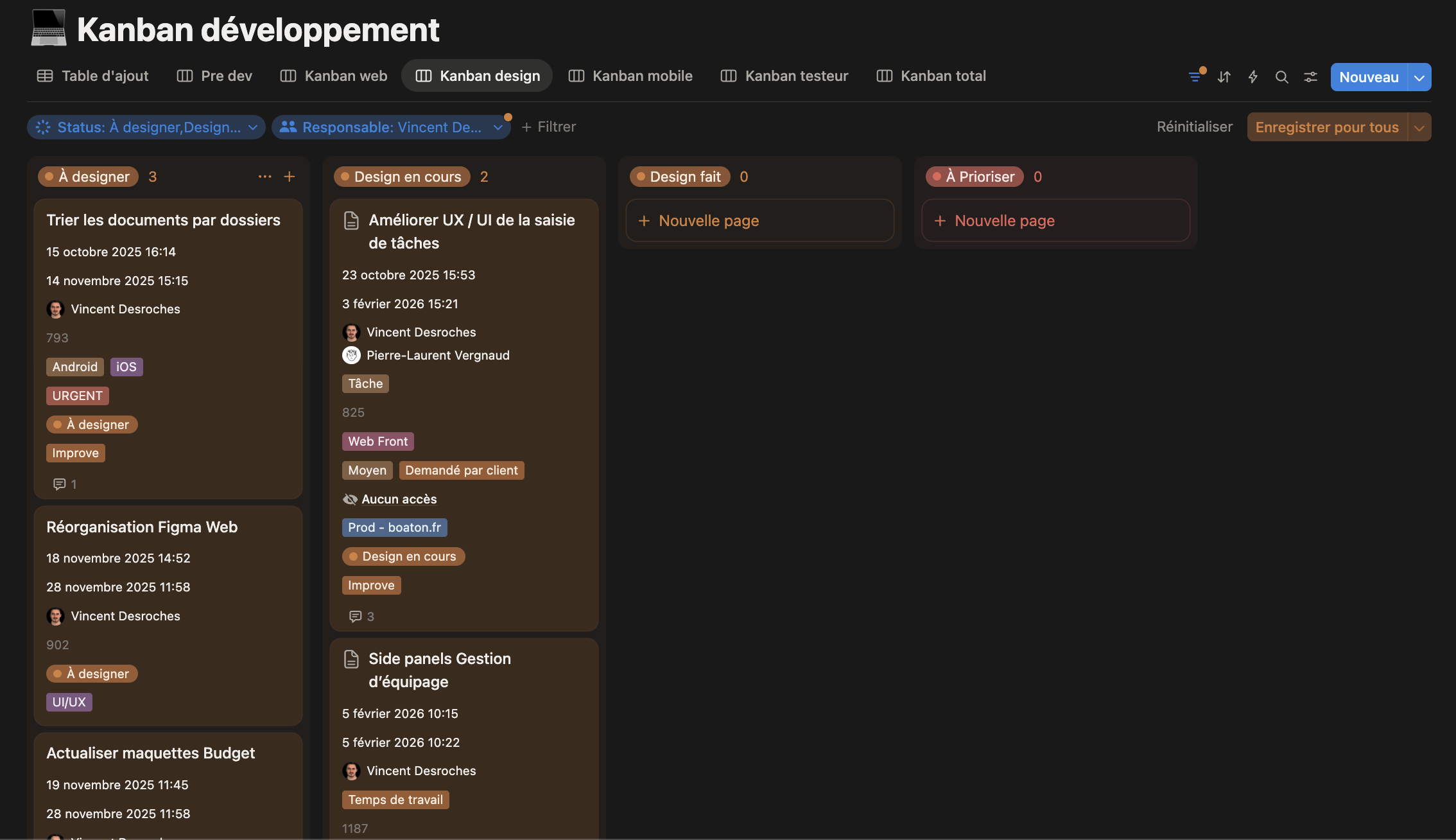Click the Réinitialiser link
1456x840 pixels.
tap(1193, 127)
